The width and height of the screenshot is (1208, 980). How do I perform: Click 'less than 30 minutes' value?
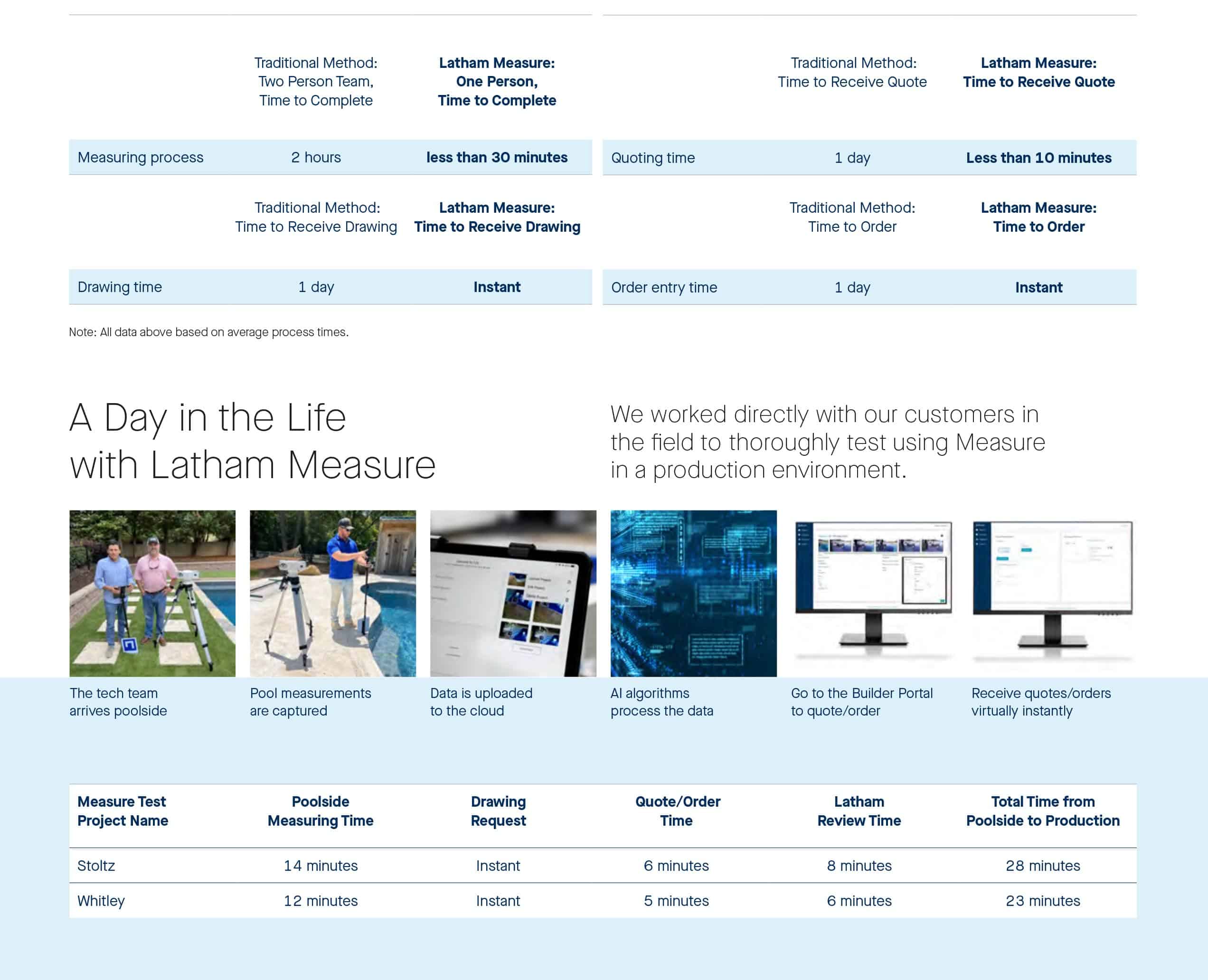coord(497,158)
